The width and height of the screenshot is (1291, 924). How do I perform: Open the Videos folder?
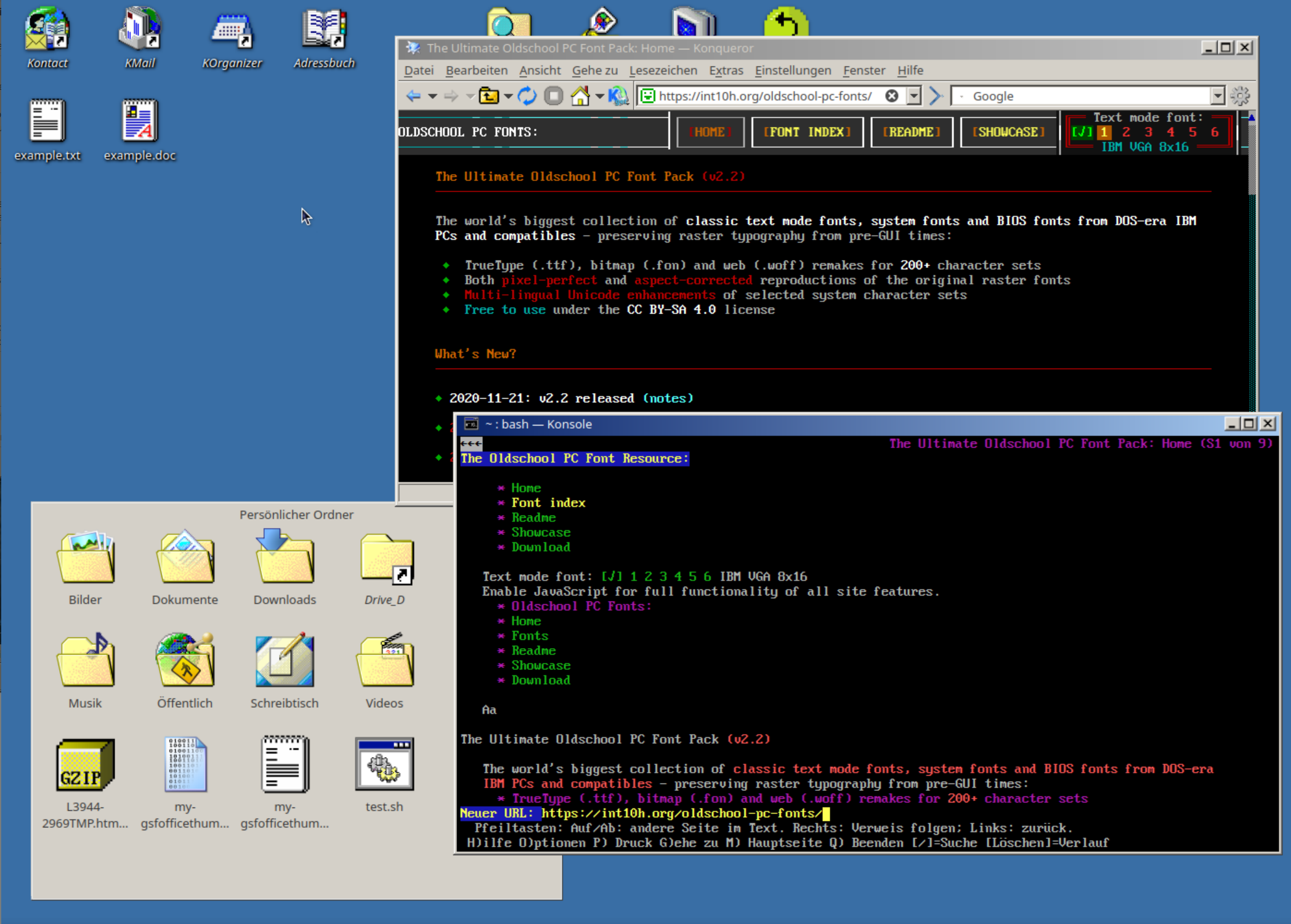pos(384,671)
